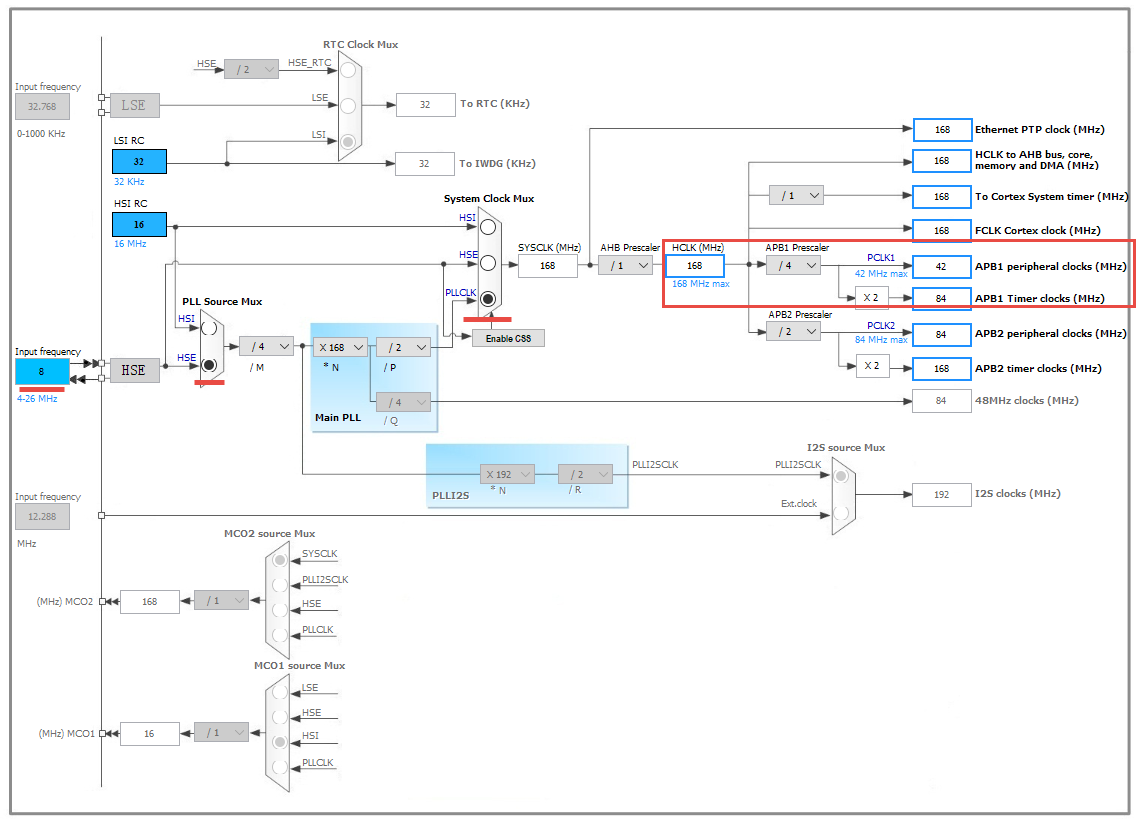Click the HSI RC 16 MHz block

click(x=138, y=224)
